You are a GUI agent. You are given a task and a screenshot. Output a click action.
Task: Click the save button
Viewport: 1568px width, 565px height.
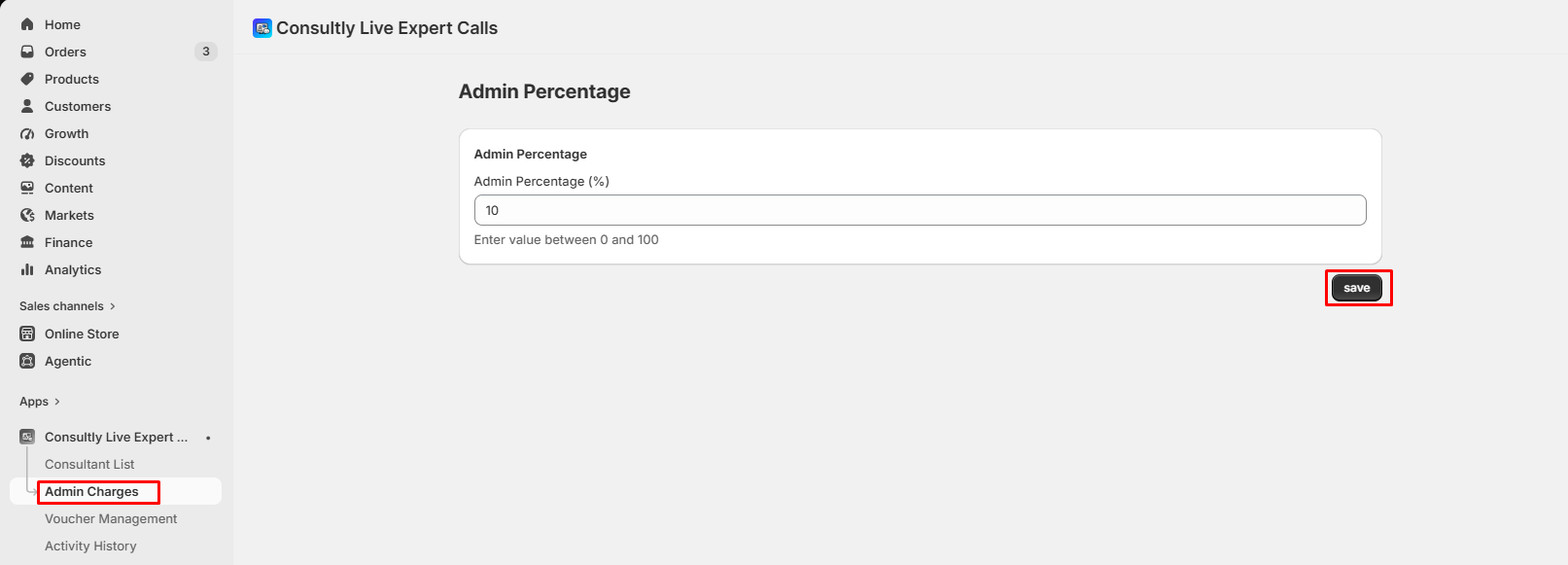pyautogui.click(x=1357, y=288)
